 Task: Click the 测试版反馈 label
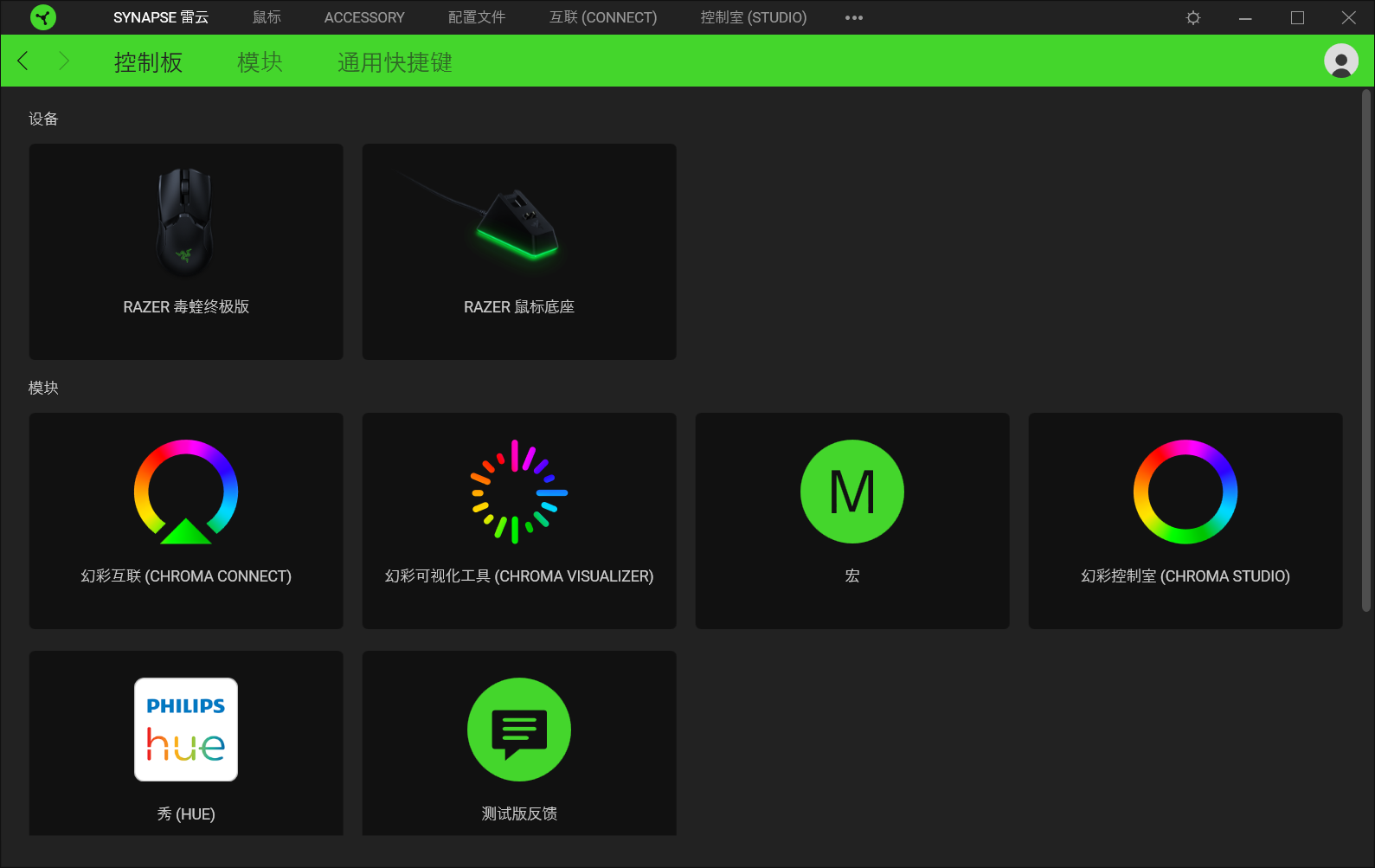tap(519, 814)
